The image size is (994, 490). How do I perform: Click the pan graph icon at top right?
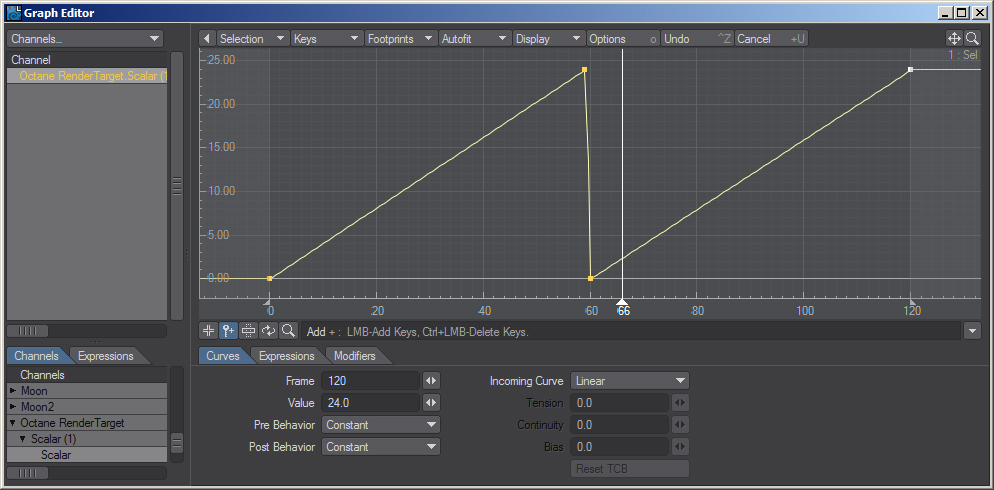coord(953,39)
